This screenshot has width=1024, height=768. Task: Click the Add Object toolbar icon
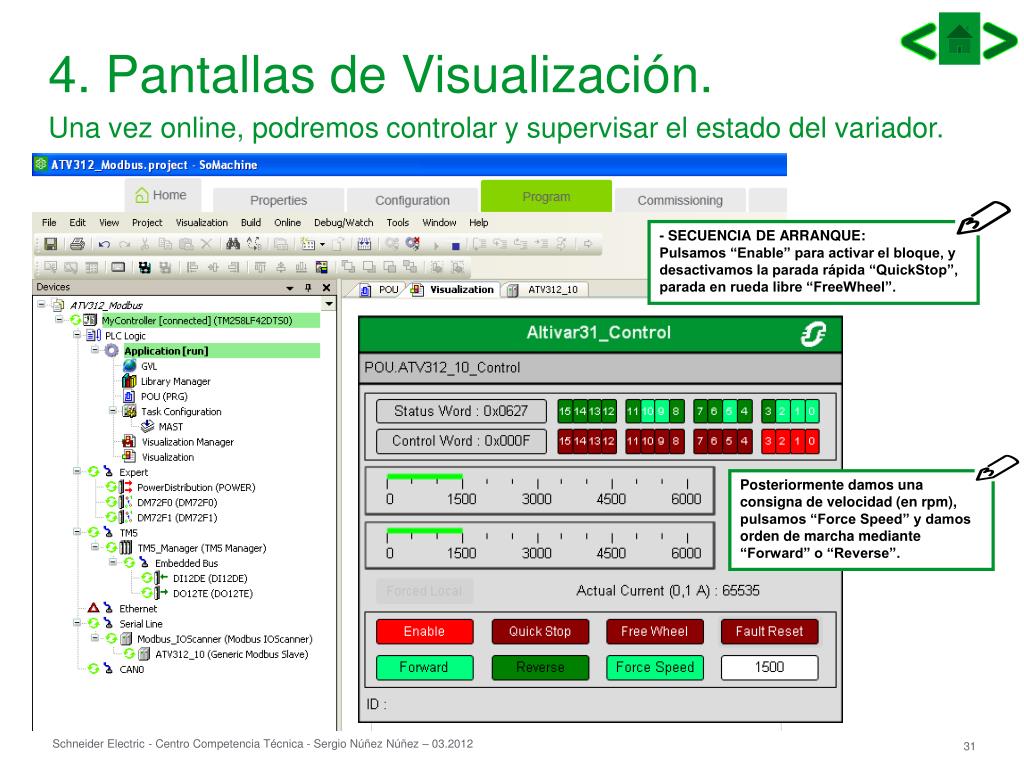point(307,244)
